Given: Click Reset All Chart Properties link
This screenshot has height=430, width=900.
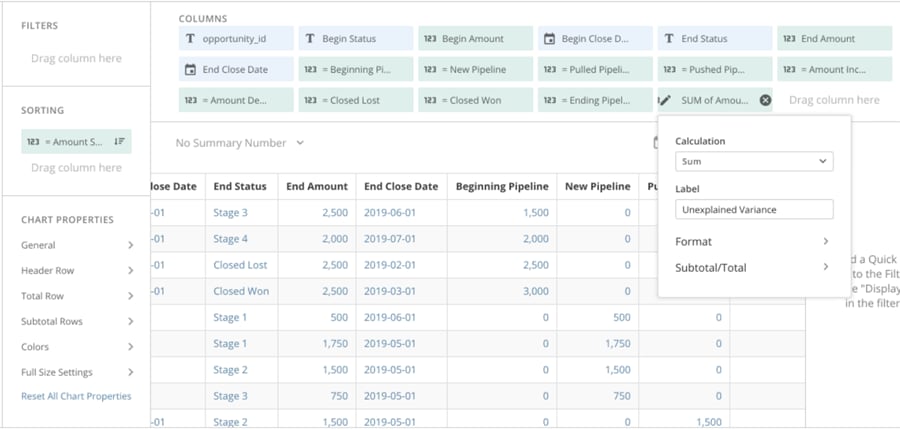Looking at the screenshot, I should click(x=76, y=396).
